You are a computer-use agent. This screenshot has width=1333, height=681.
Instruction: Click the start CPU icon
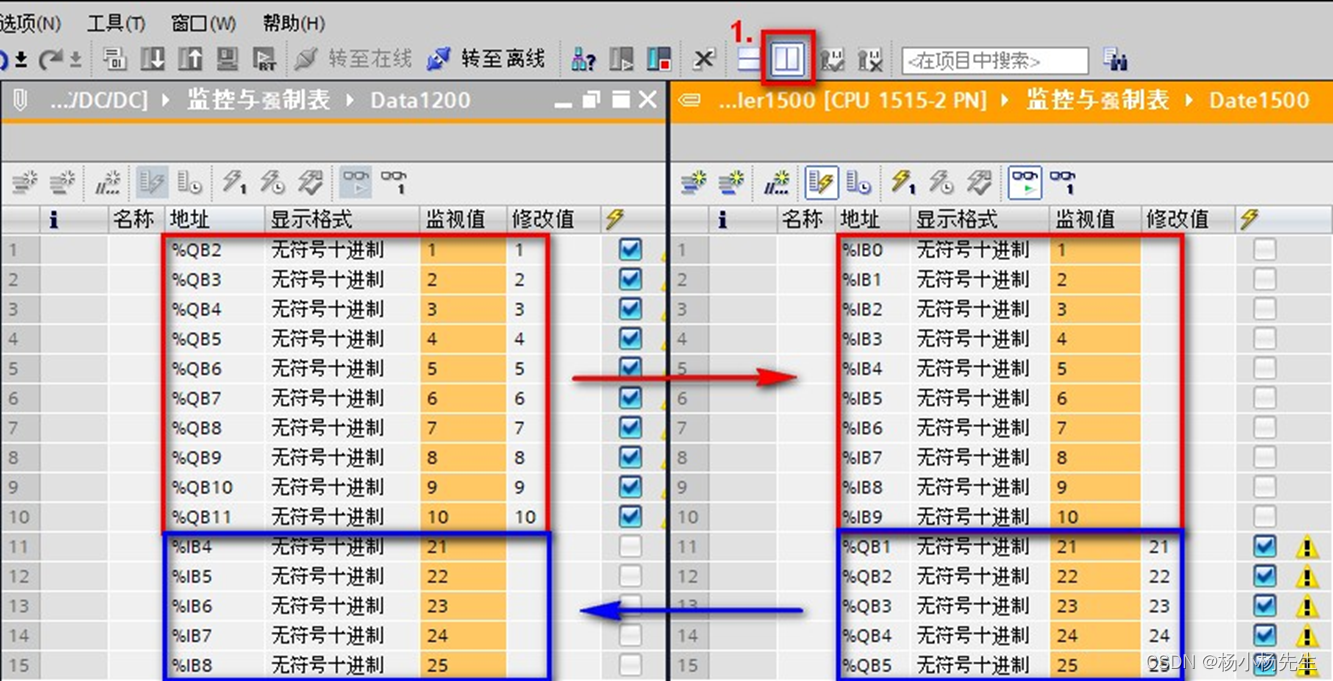(621, 60)
